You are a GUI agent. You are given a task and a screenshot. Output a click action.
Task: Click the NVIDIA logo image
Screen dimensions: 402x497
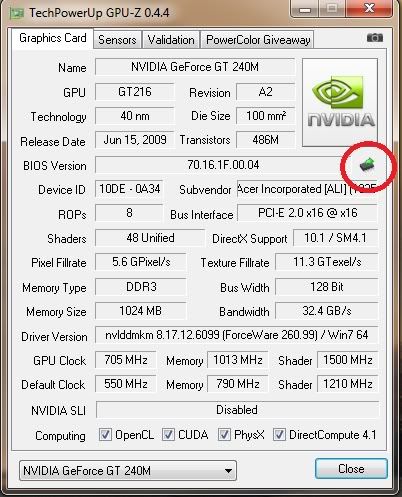(340, 102)
